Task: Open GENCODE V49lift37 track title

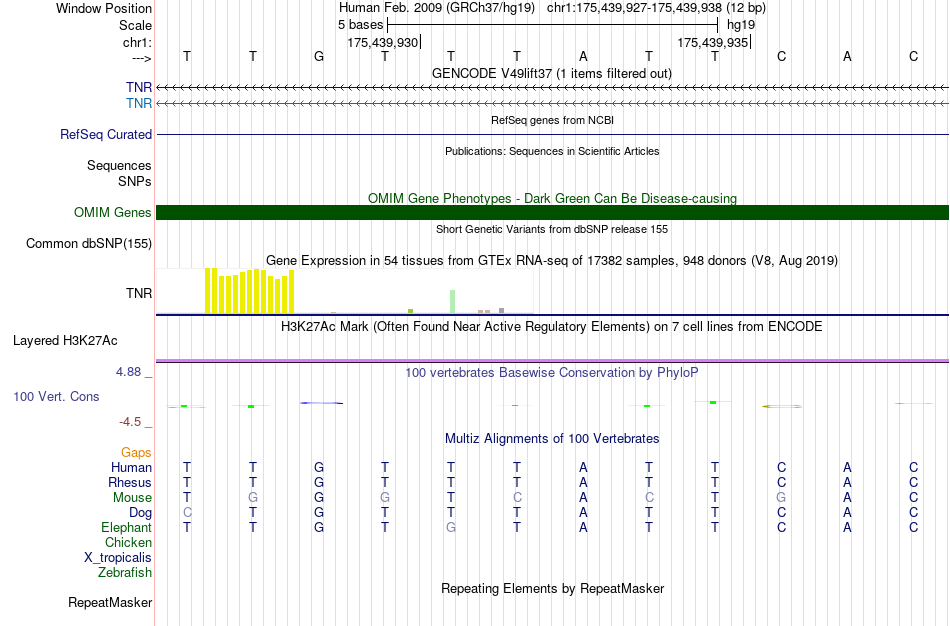Action: pyautogui.click(x=552, y=73)
